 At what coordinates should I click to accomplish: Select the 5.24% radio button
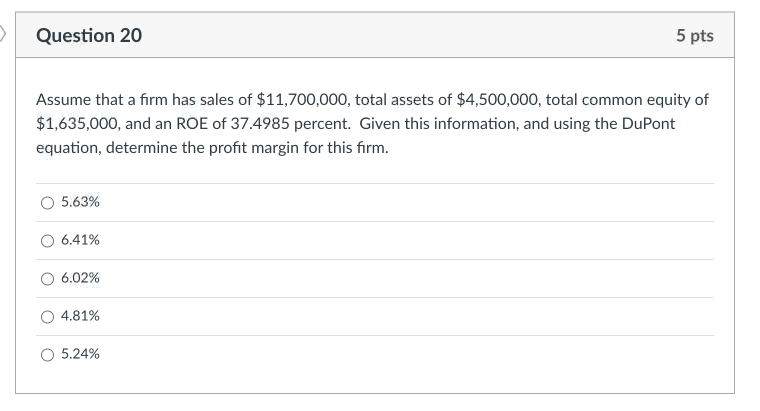(47, 354)
